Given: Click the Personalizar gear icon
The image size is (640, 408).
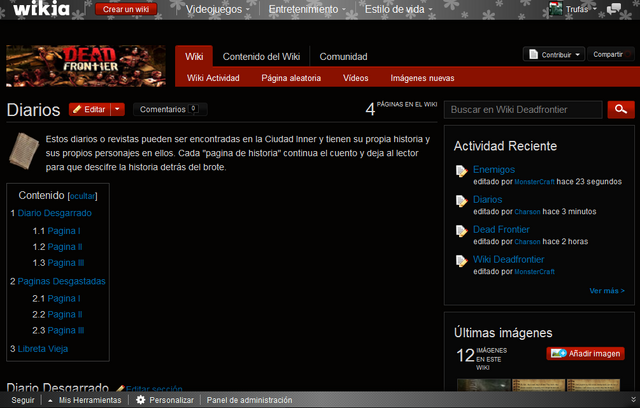Looking at the screenshot, I should 140,400.
